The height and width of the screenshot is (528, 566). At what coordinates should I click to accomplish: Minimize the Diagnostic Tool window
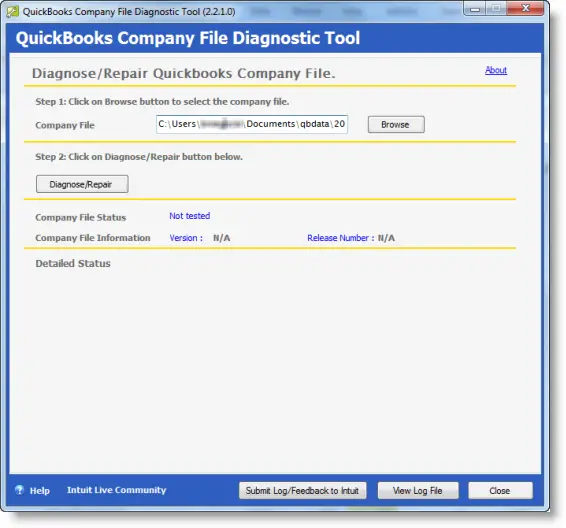pyautogui.click(x=475, y=9)
